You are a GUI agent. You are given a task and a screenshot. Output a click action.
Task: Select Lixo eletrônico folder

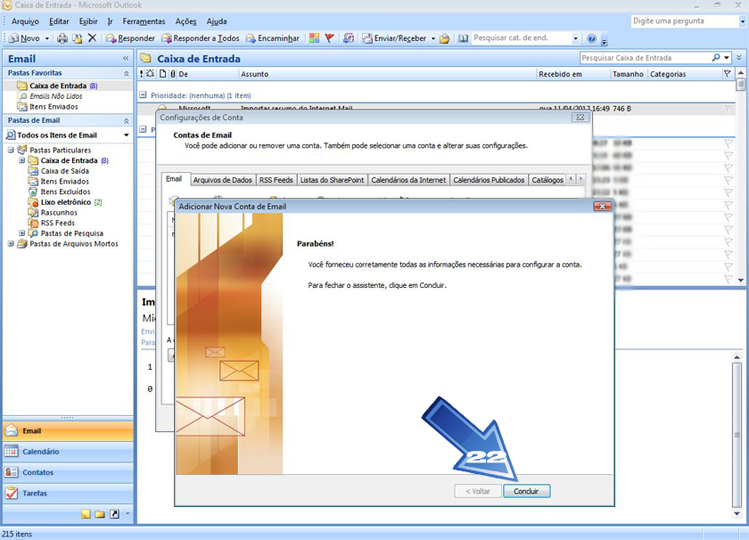pos(65,202)
